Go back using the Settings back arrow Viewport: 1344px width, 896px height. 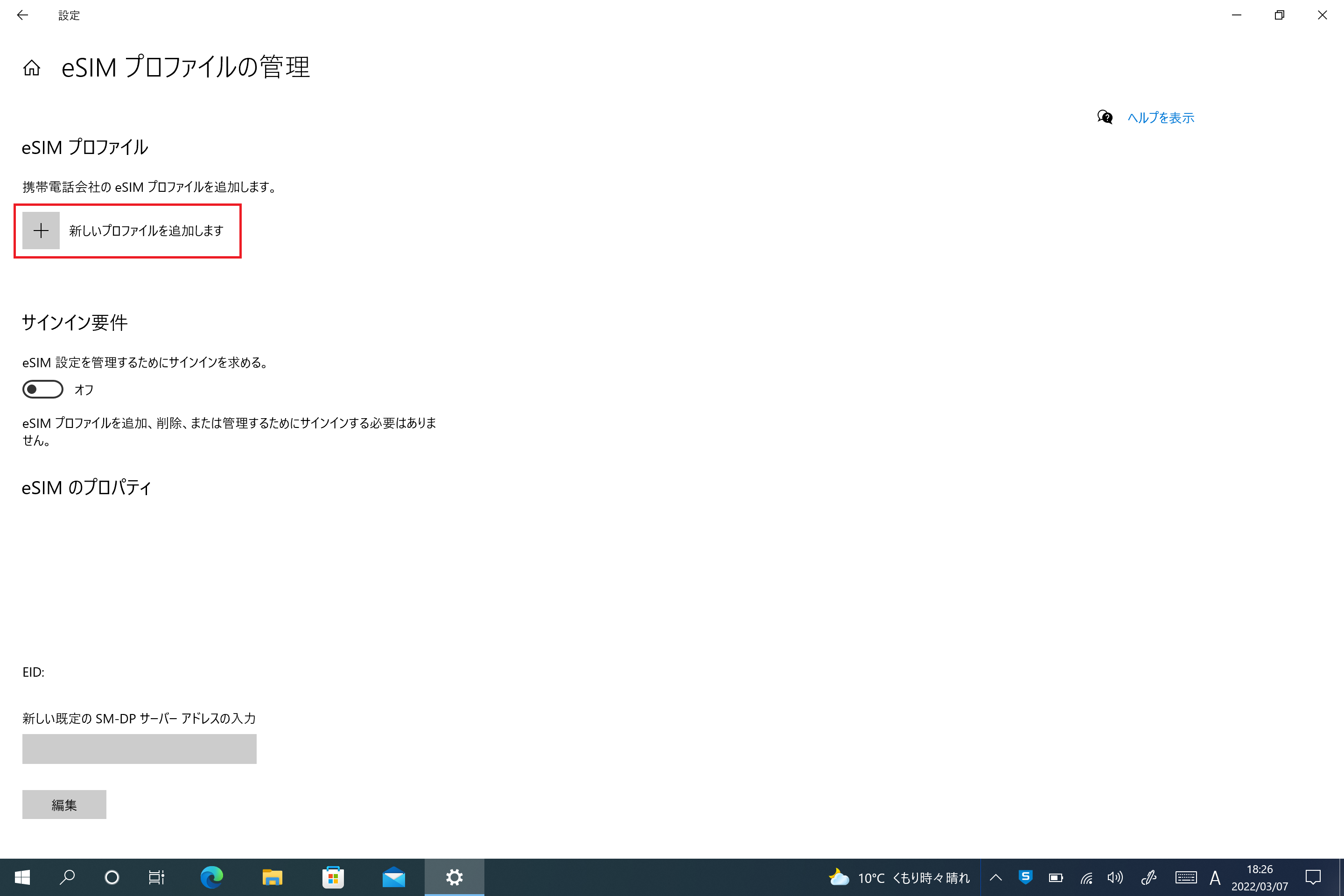[x=22, y=15]
